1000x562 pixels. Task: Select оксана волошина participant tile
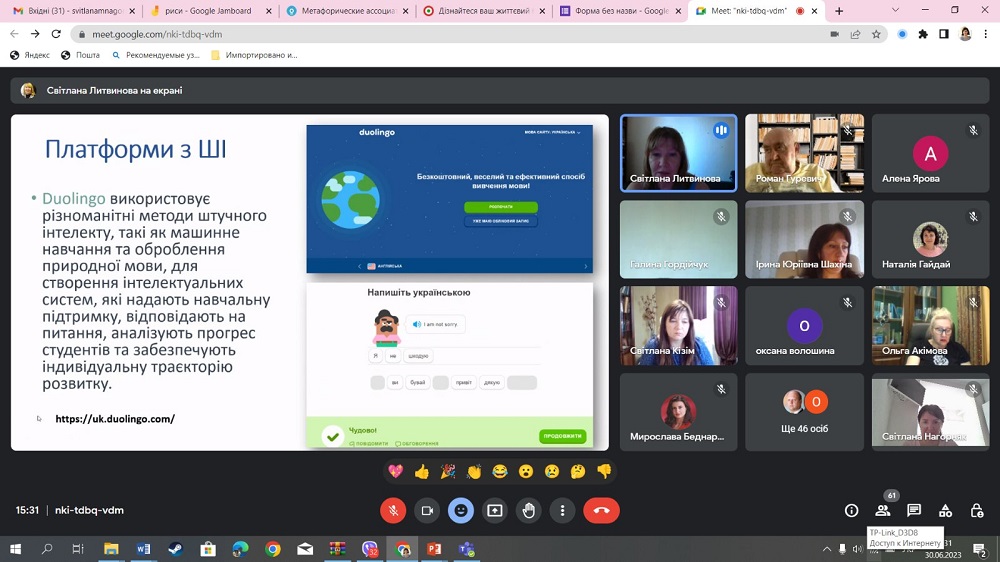[x=804, y=325]
